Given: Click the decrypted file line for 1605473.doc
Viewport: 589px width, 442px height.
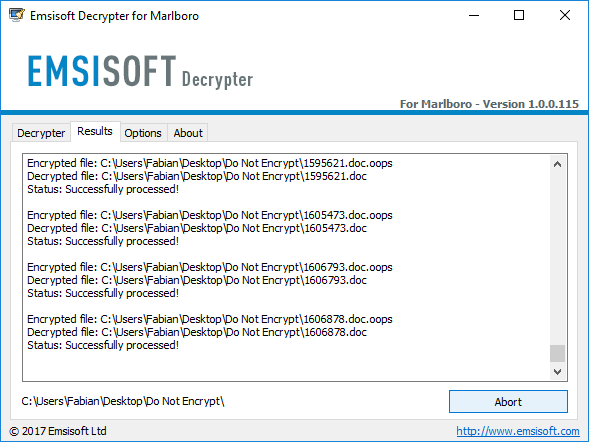Looking at the screenshot, I should [197, 228].
